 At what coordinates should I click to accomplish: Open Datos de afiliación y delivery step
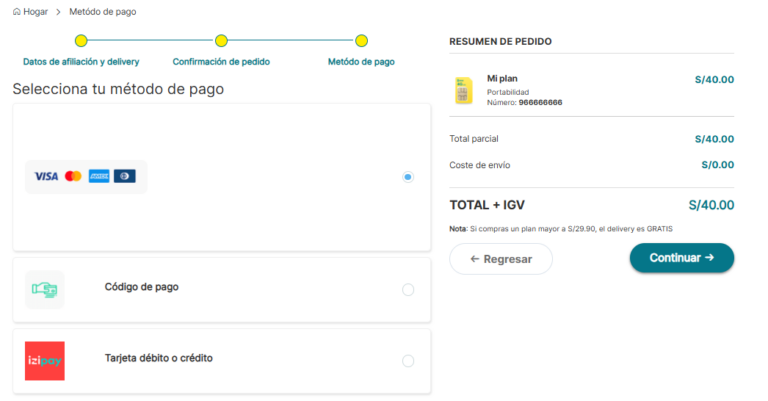[x=81, y=62]
